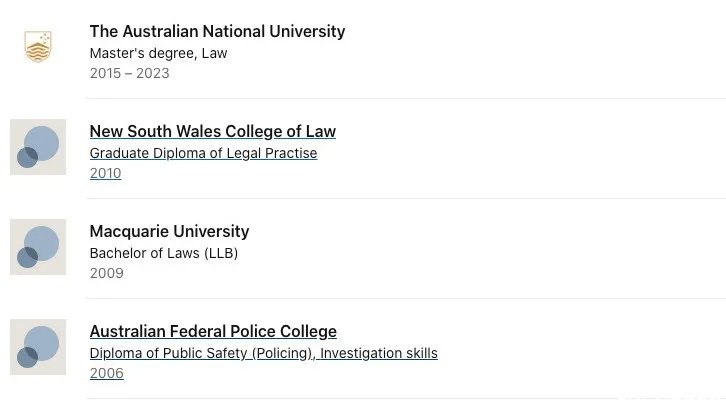Click the blank area right of Macquarie University entry

[486, 250]
